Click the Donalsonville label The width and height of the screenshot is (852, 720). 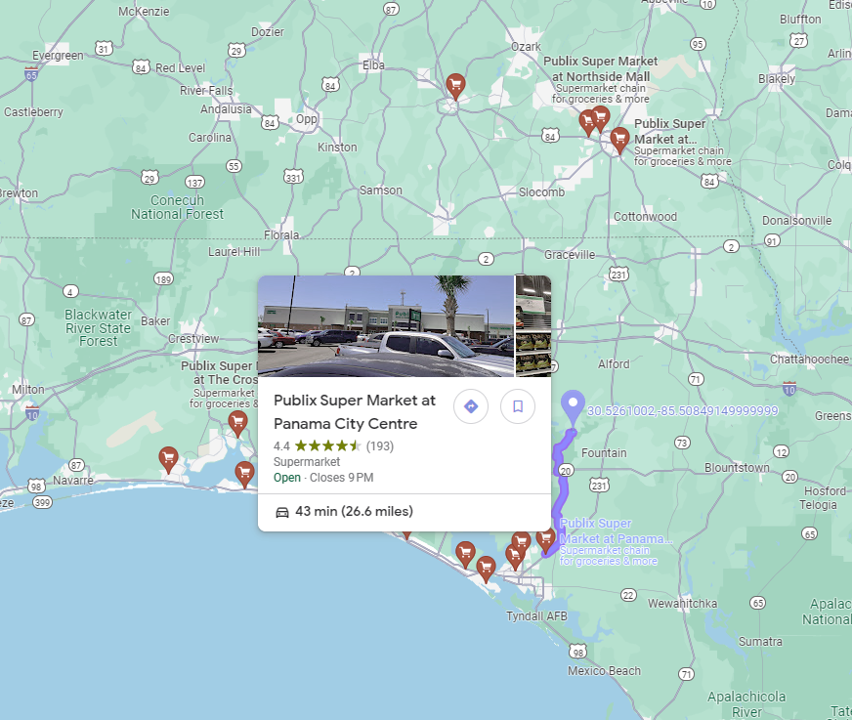(797, 221)
